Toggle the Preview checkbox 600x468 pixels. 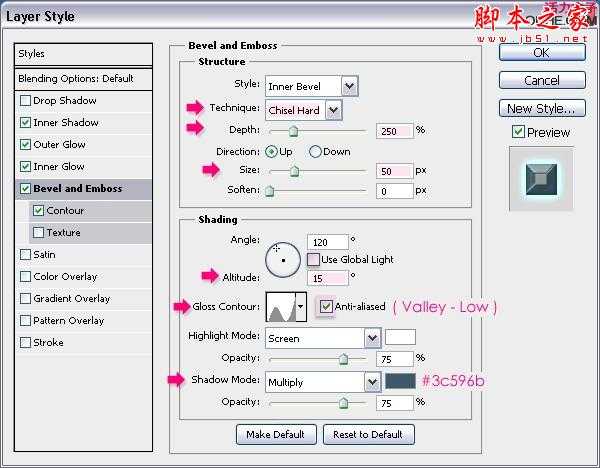[x=518, y=132]
